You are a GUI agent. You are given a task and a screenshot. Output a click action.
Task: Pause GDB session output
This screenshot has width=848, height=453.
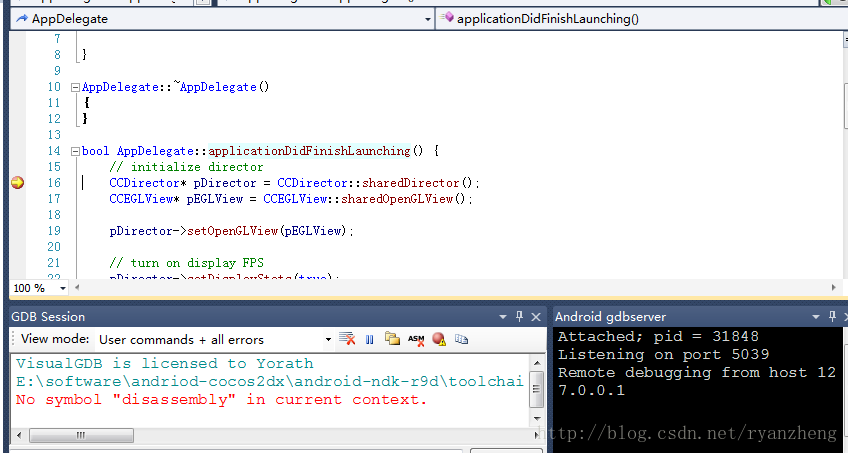click(x=370, y=339)
